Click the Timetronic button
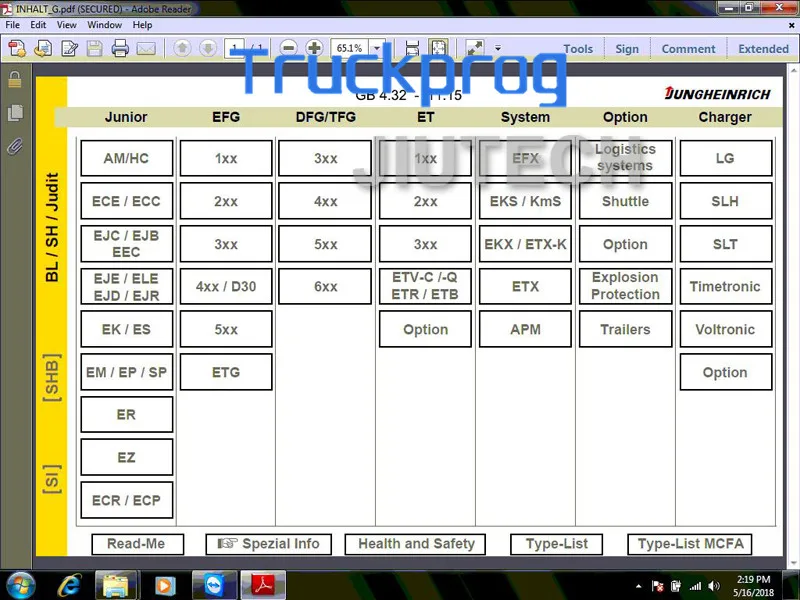 [x=726, y=286]
